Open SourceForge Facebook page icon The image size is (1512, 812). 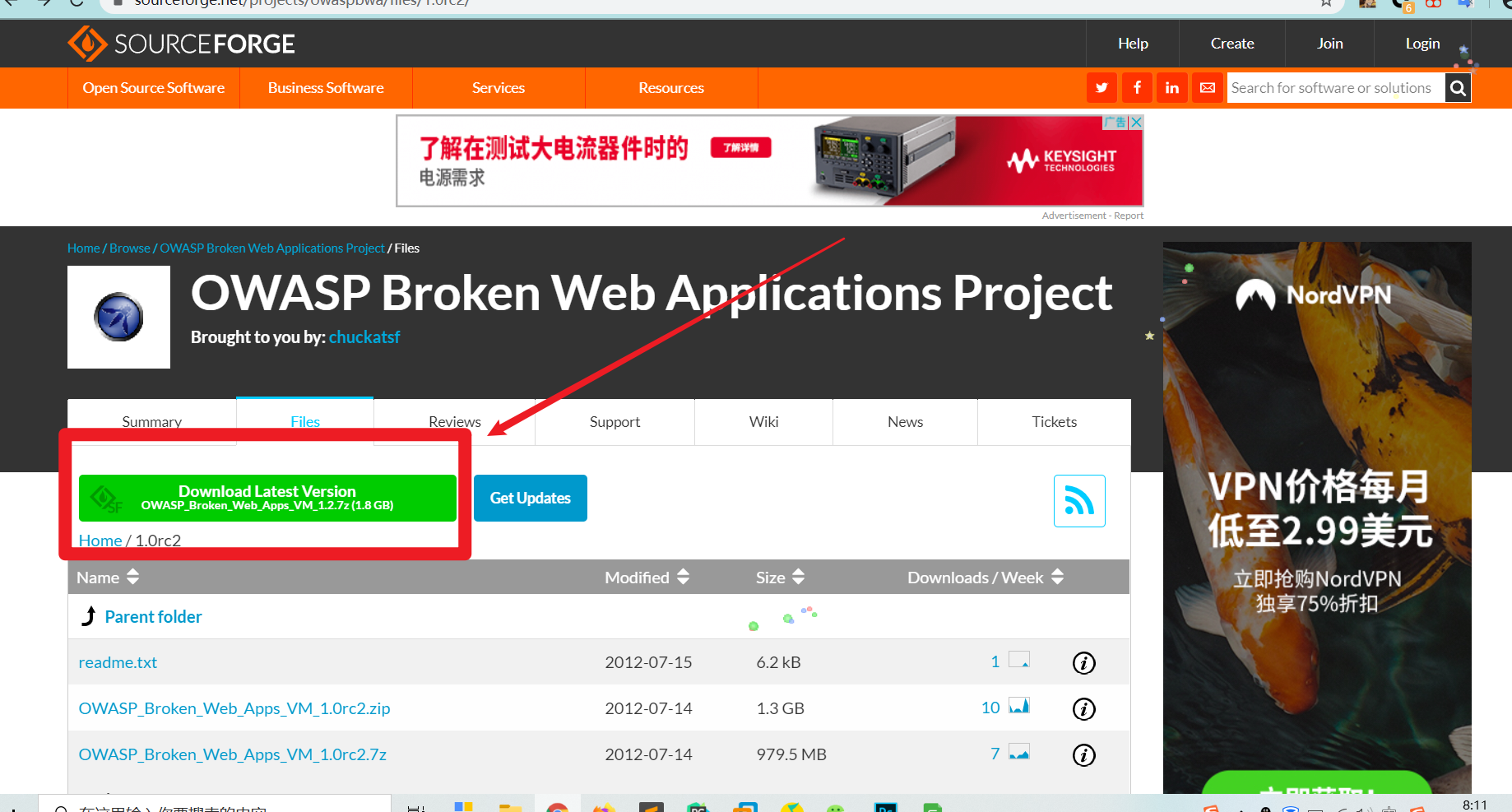tap(1137, 88)
